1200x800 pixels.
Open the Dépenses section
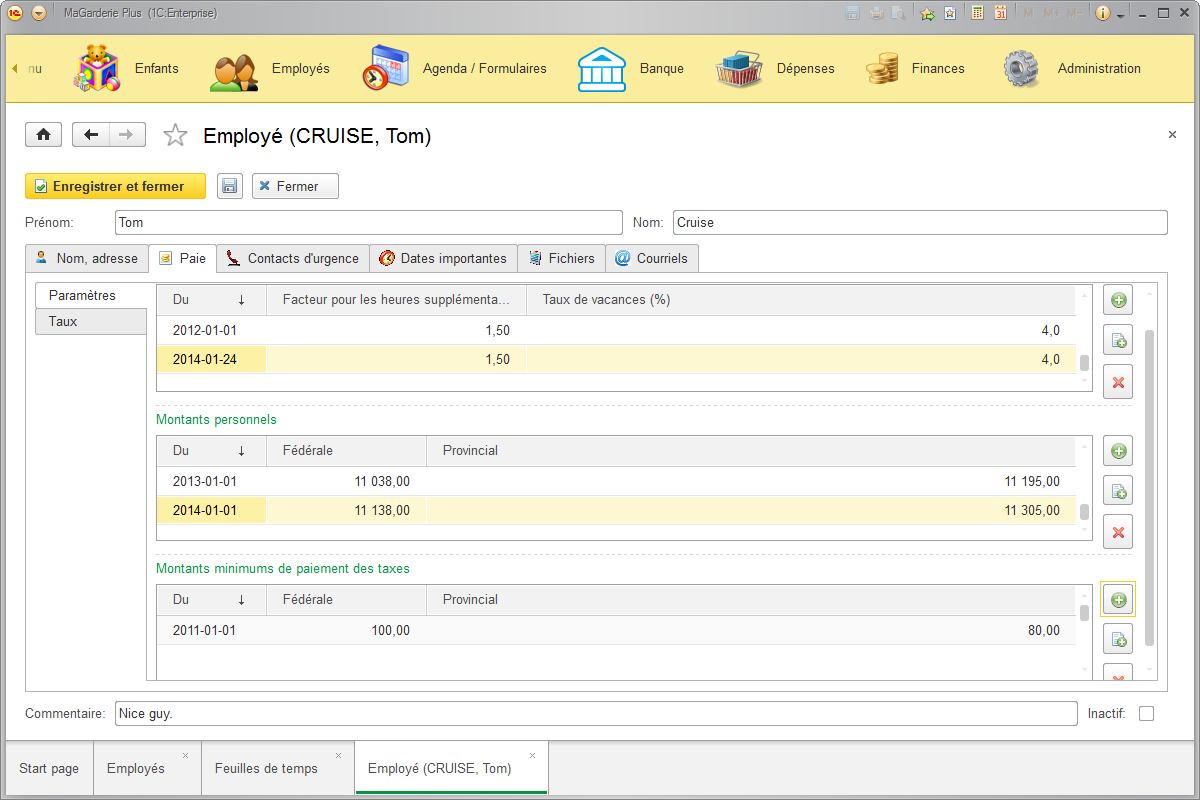click(805, 68)
